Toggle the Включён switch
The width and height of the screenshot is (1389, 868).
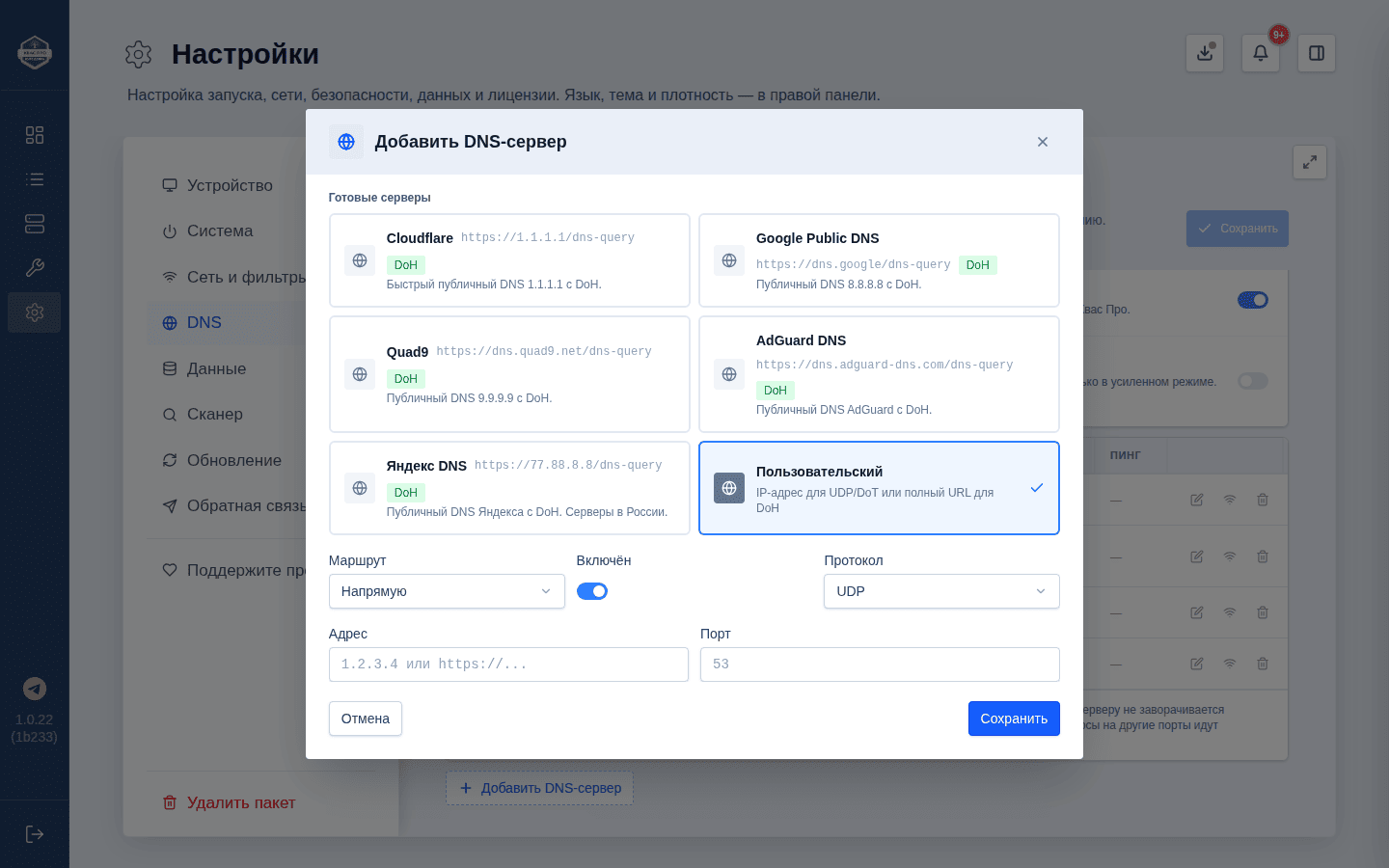pos(592,591)
